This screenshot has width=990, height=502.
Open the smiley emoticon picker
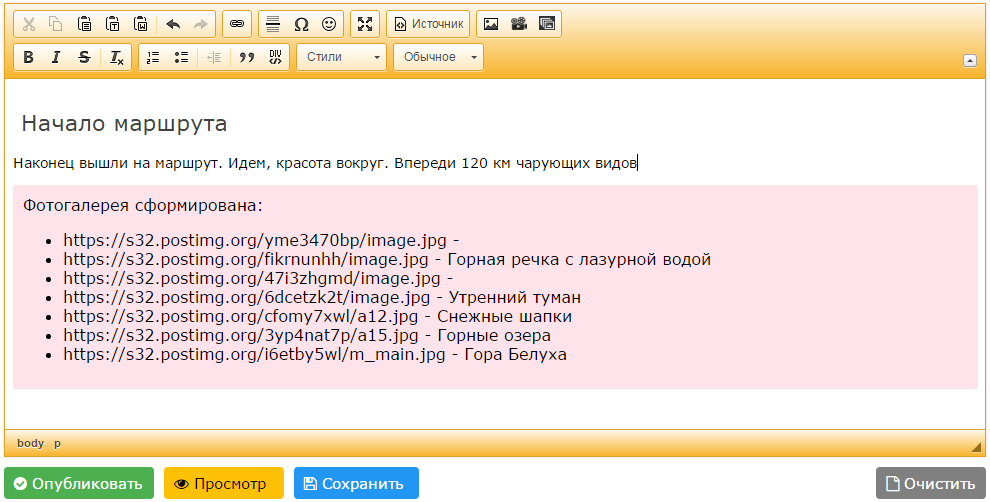(329, 24)
